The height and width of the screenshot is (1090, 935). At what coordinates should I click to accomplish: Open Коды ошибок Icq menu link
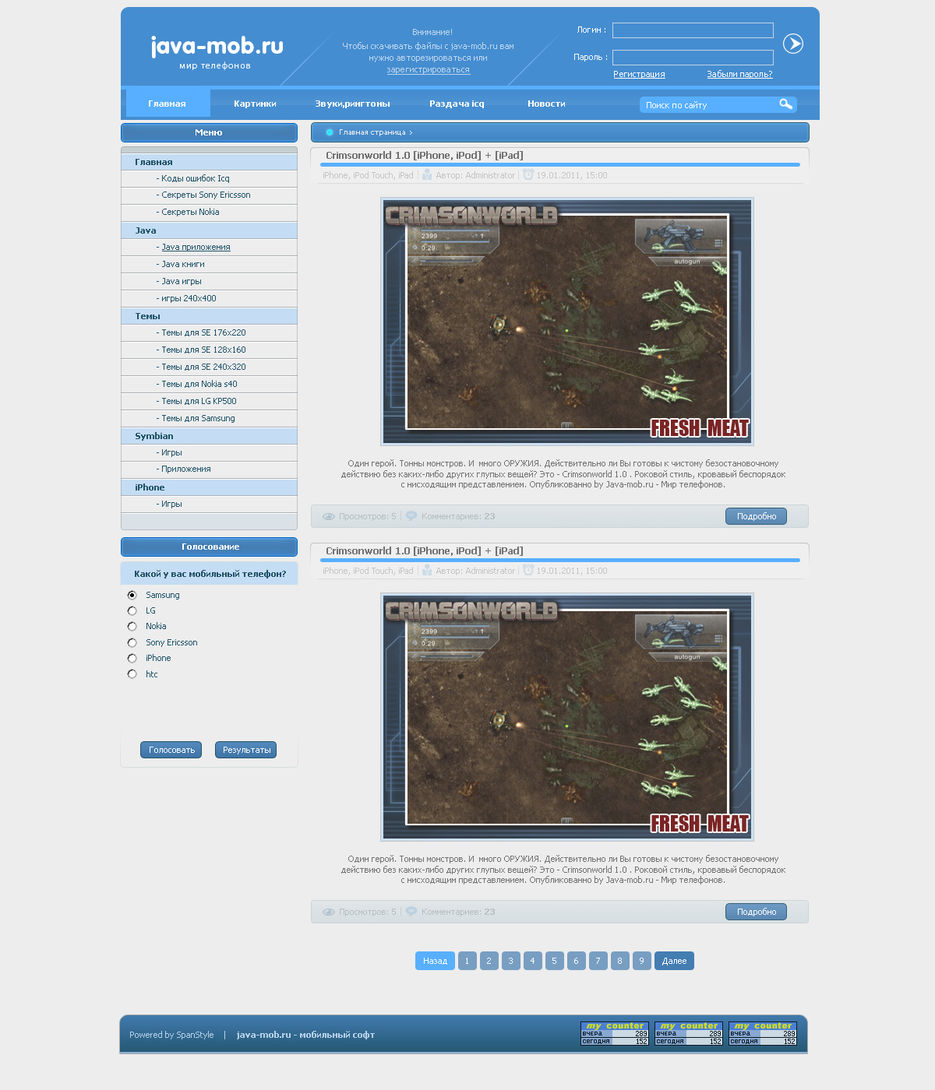(x=195, y=179)
